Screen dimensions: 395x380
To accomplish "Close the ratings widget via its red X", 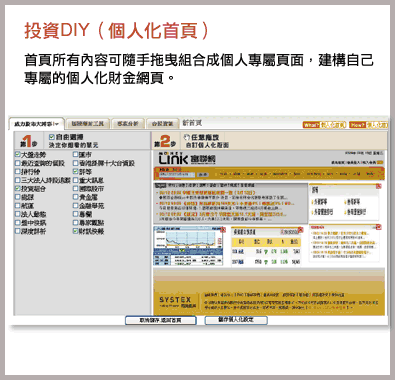I will point(379,186).
